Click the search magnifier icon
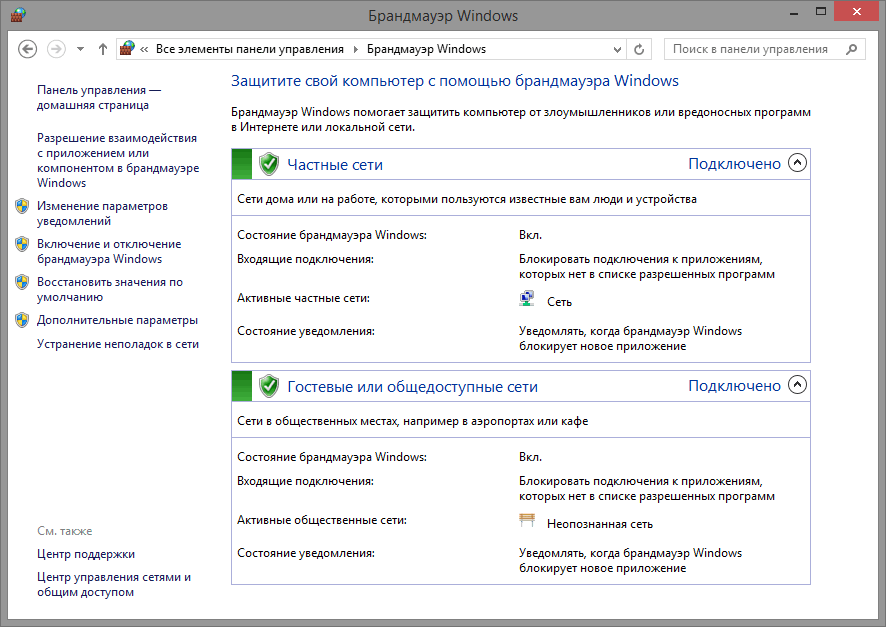Viewport: 886px width, 627px height. coord(852,49)
